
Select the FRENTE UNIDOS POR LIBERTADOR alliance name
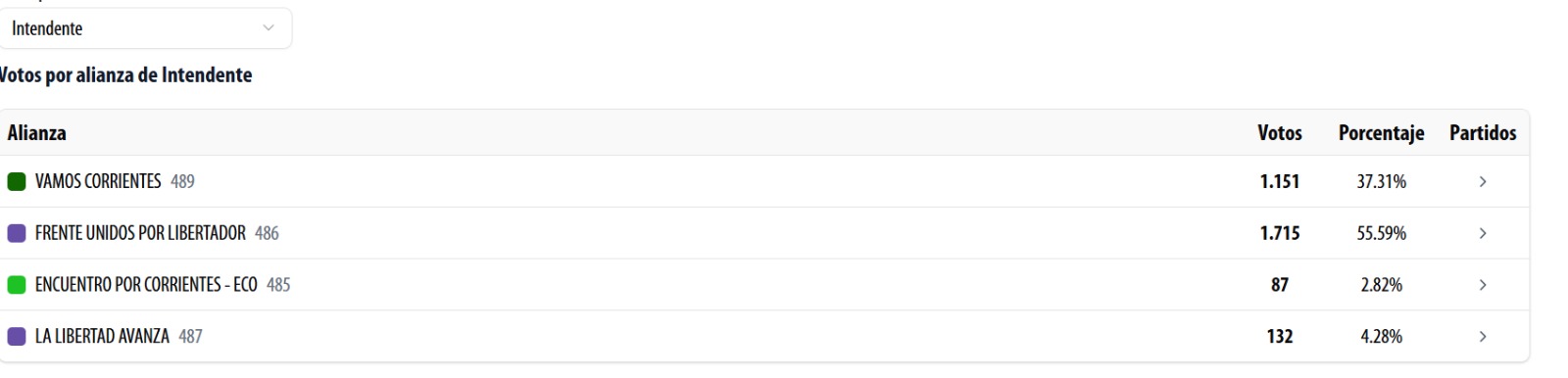pyautogui.click(x=140, y=233)
